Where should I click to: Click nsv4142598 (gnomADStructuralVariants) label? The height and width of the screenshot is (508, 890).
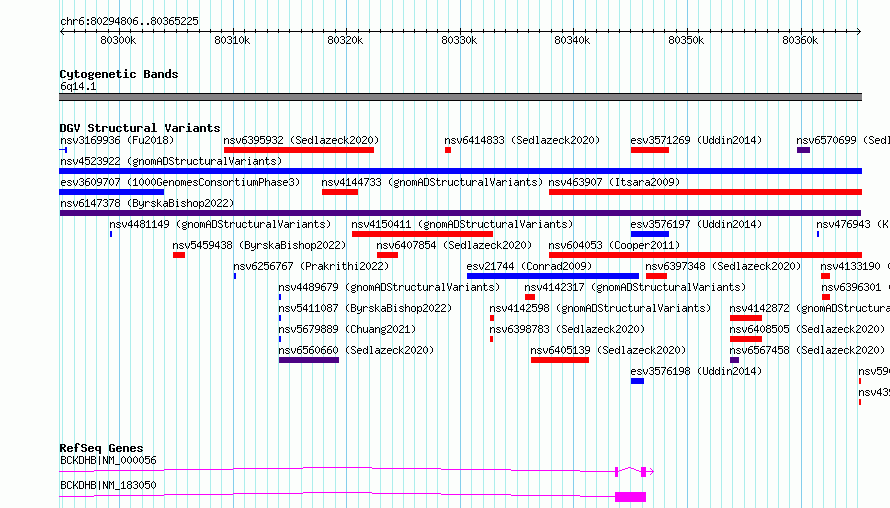coord(600,308)
